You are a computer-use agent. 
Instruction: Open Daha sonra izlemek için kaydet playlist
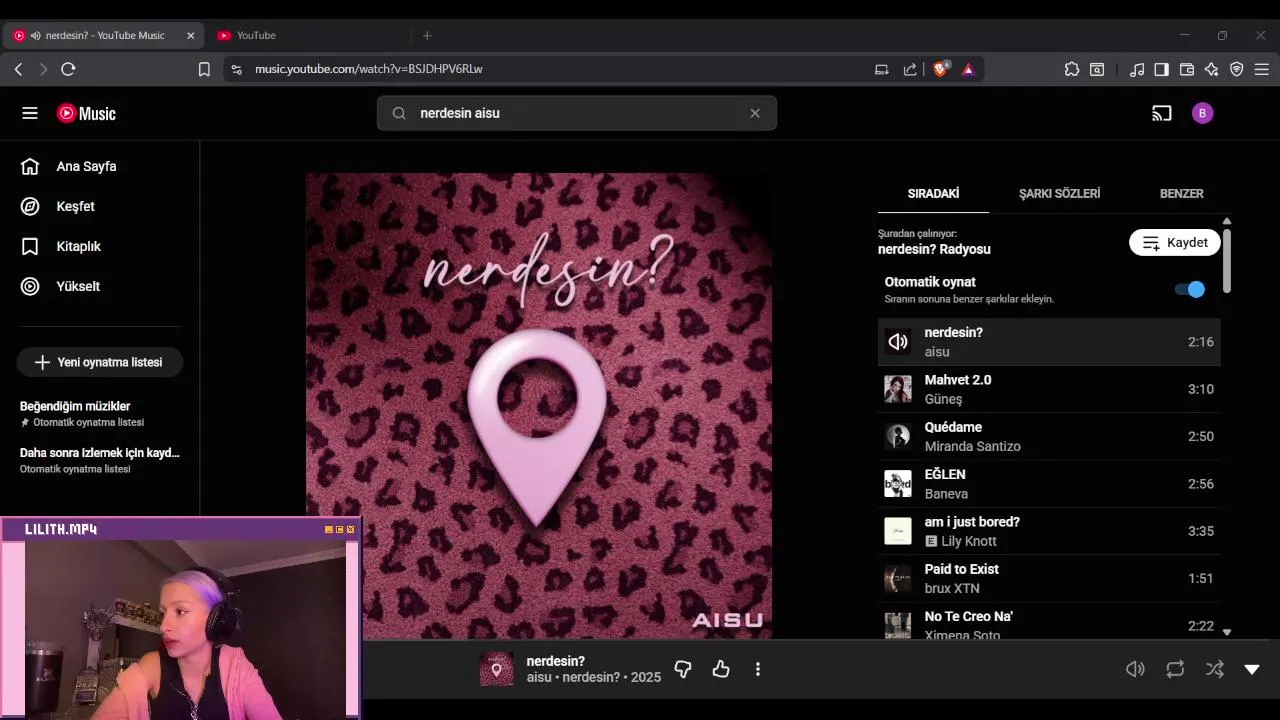[x=99, y=460]
